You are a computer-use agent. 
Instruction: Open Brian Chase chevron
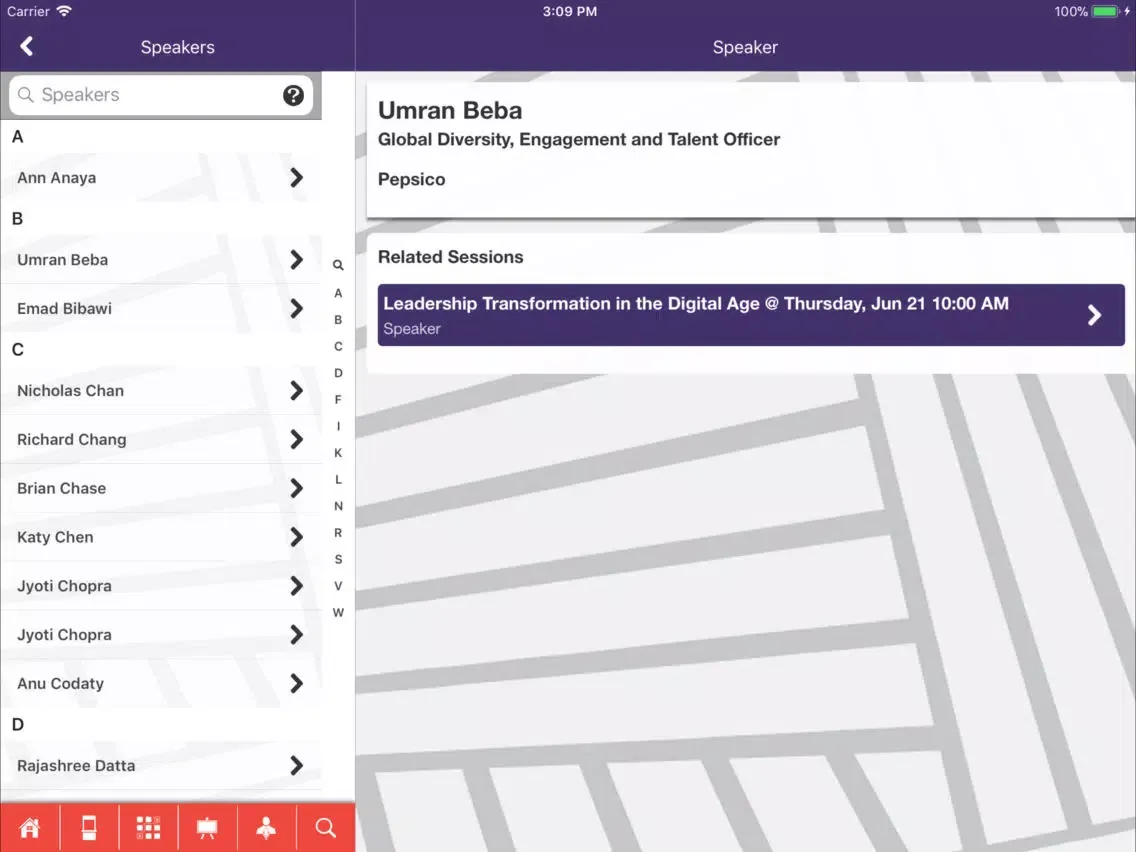(x=296, y=488)
